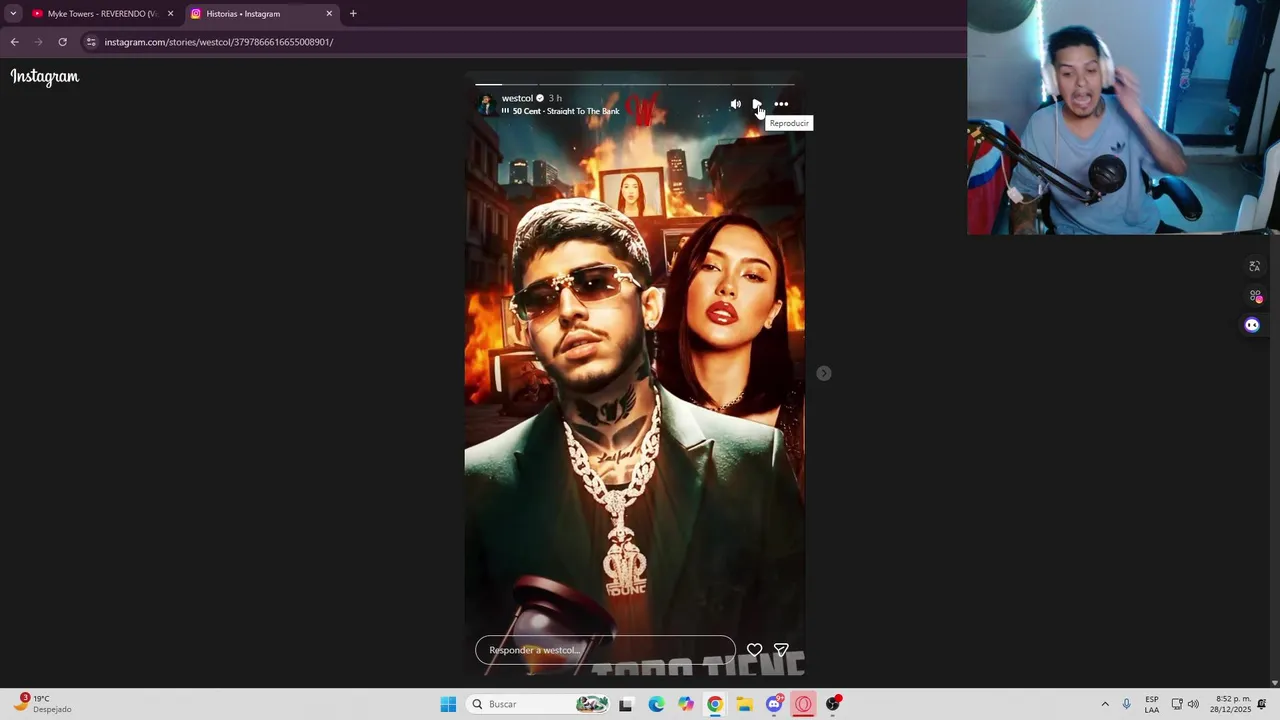Go to the next story with the arrow
Screen dimensions: 1280x720
823,373
